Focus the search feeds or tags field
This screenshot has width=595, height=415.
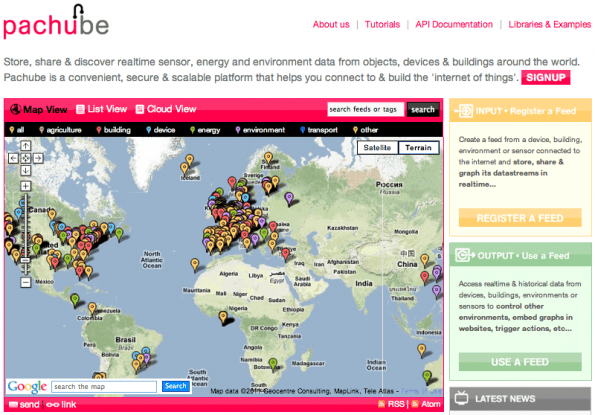click(365, 110)
